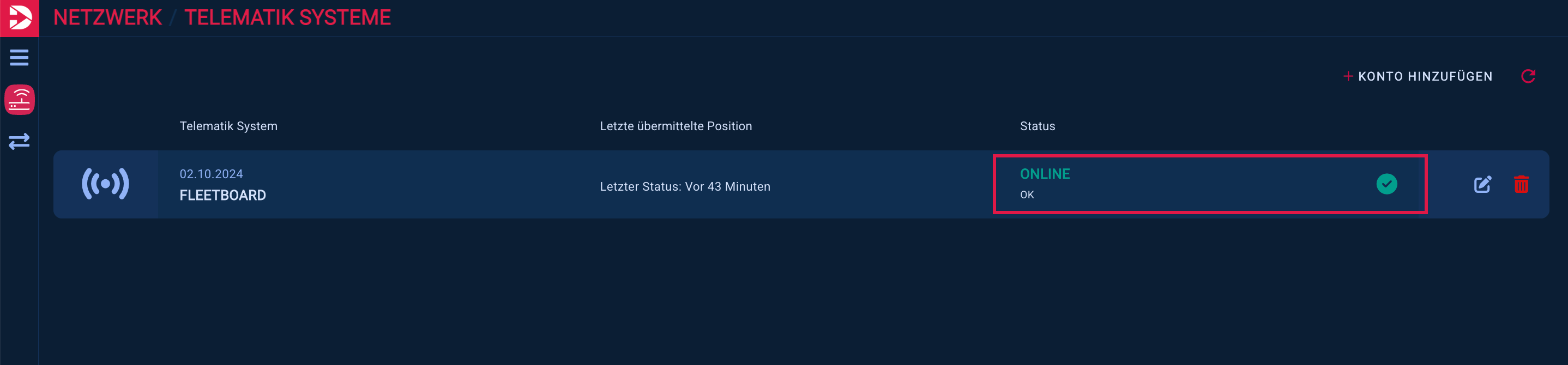Refresh the telematics systems list

tap(1528, 76)
